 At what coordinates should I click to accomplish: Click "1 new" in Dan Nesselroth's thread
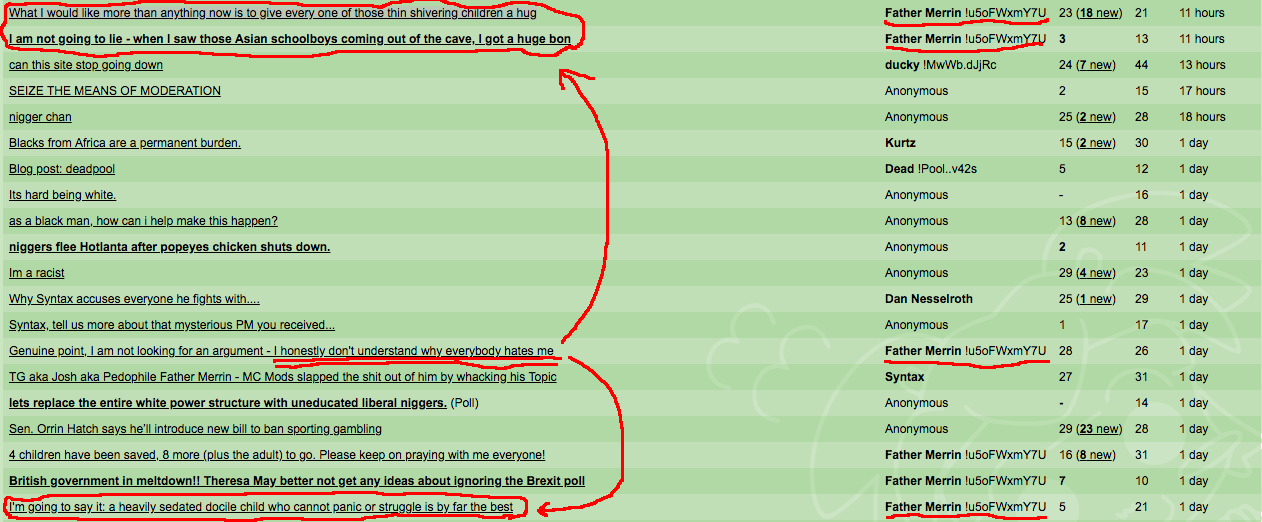pos(1095,299)
